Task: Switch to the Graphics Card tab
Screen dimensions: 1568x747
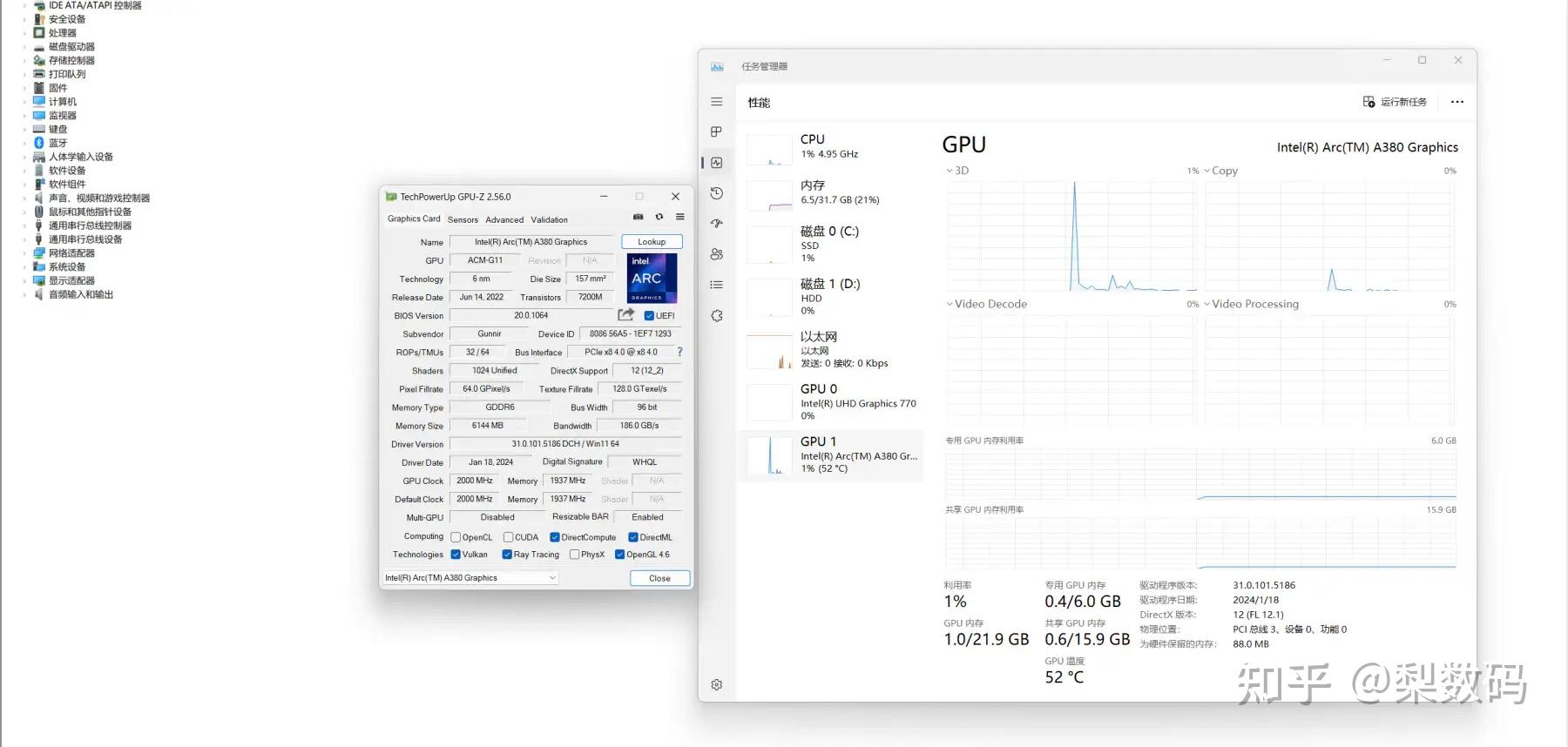Action: coord(414,219)
